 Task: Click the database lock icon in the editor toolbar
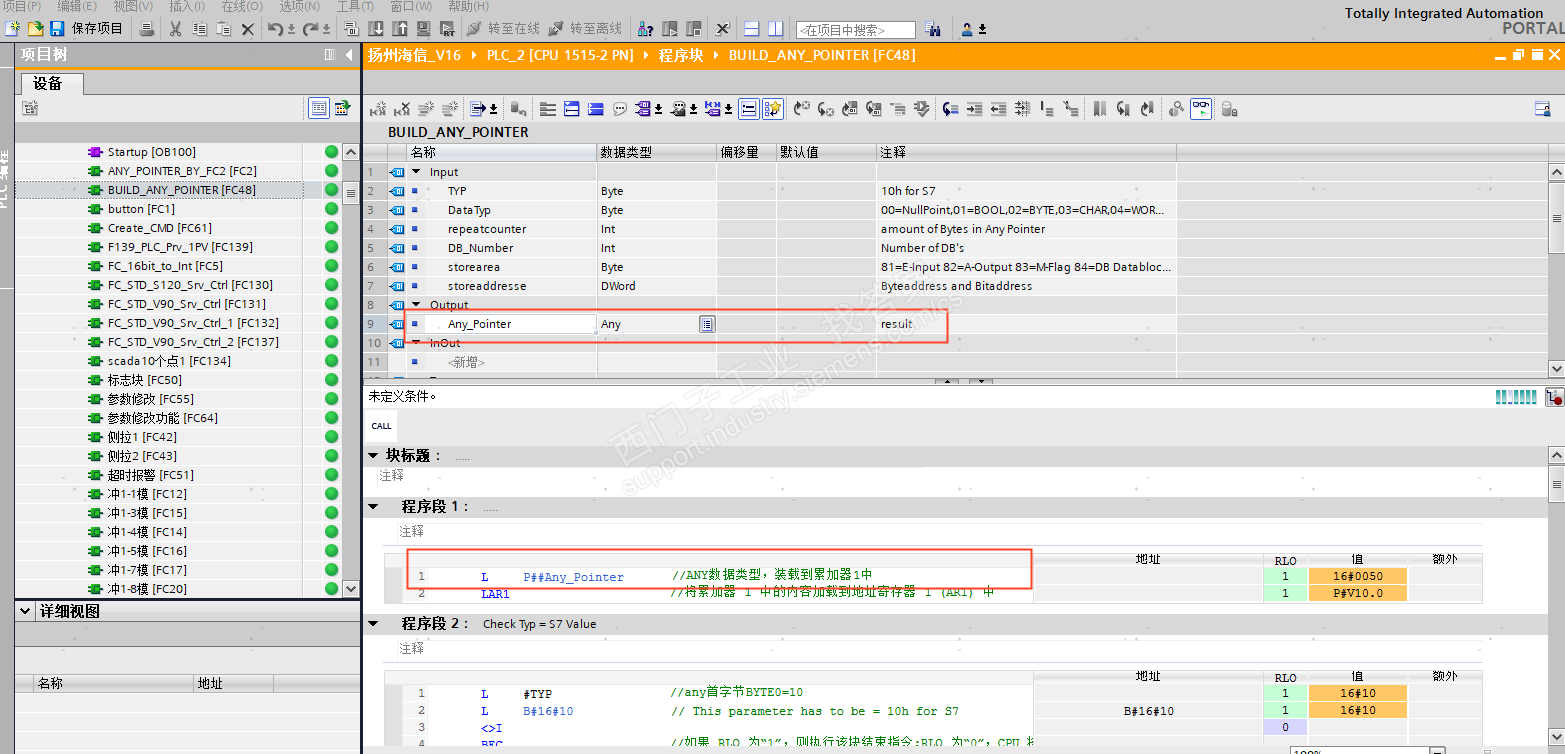click(1229, 108)
